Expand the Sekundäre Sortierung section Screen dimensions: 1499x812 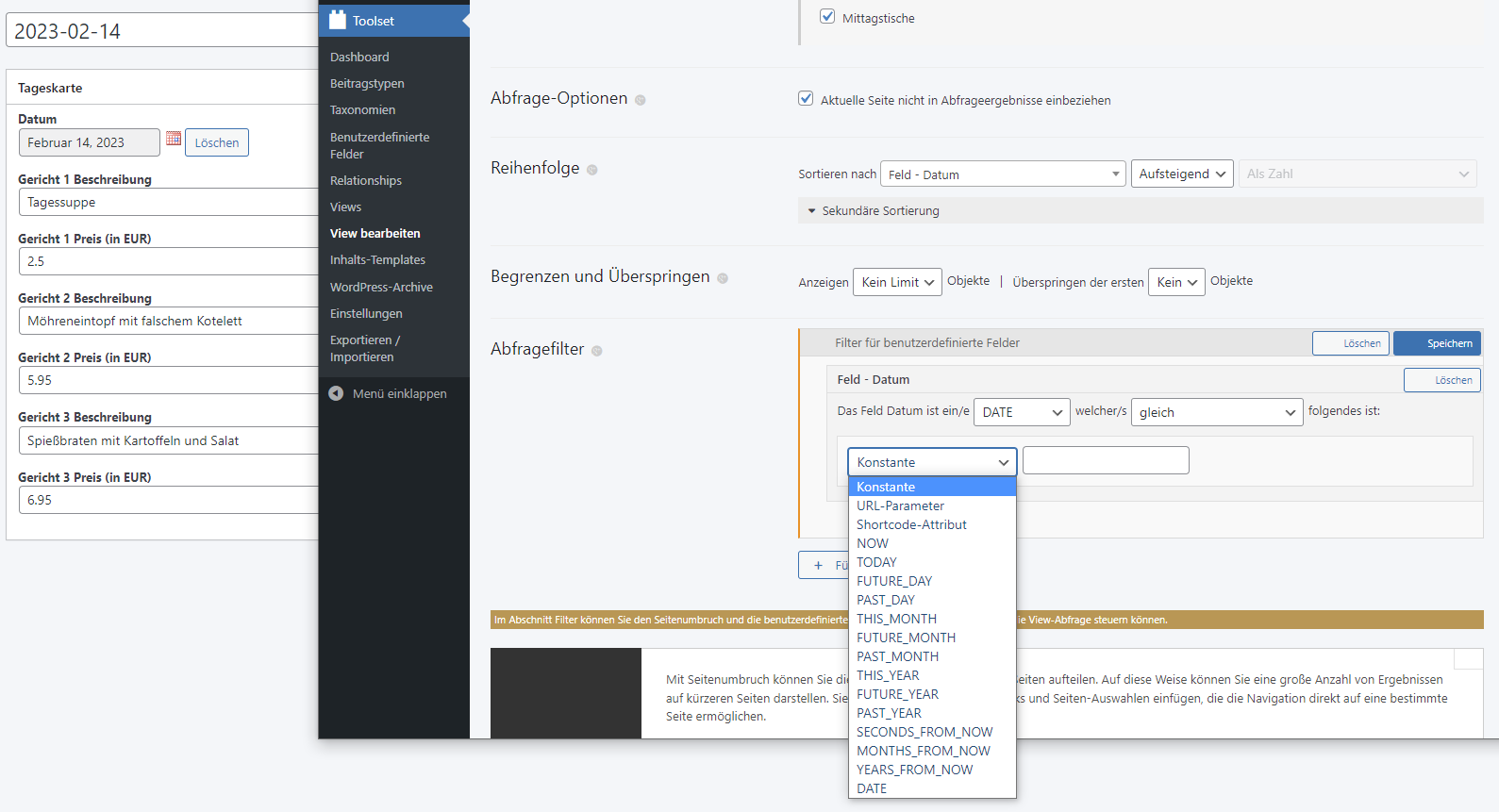pos(874,210)
